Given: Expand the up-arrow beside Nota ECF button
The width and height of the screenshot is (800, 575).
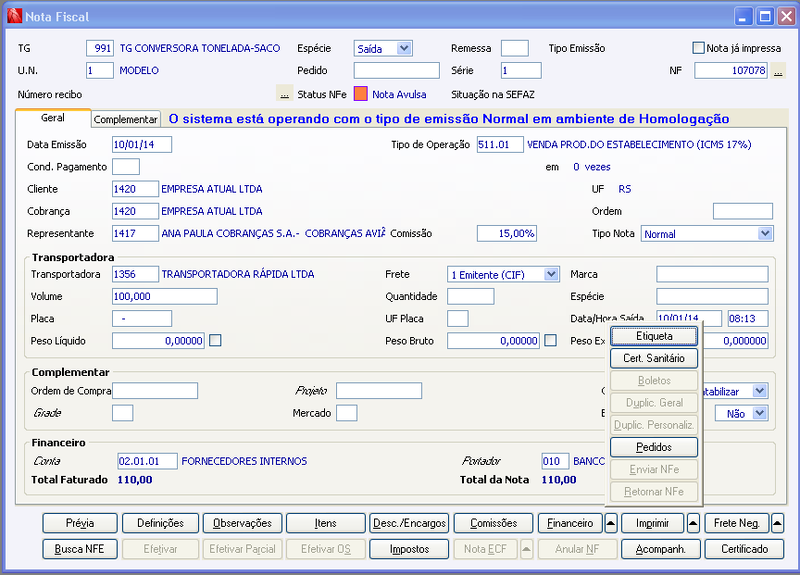Looking at the screenshot, I should click(527, 549).
